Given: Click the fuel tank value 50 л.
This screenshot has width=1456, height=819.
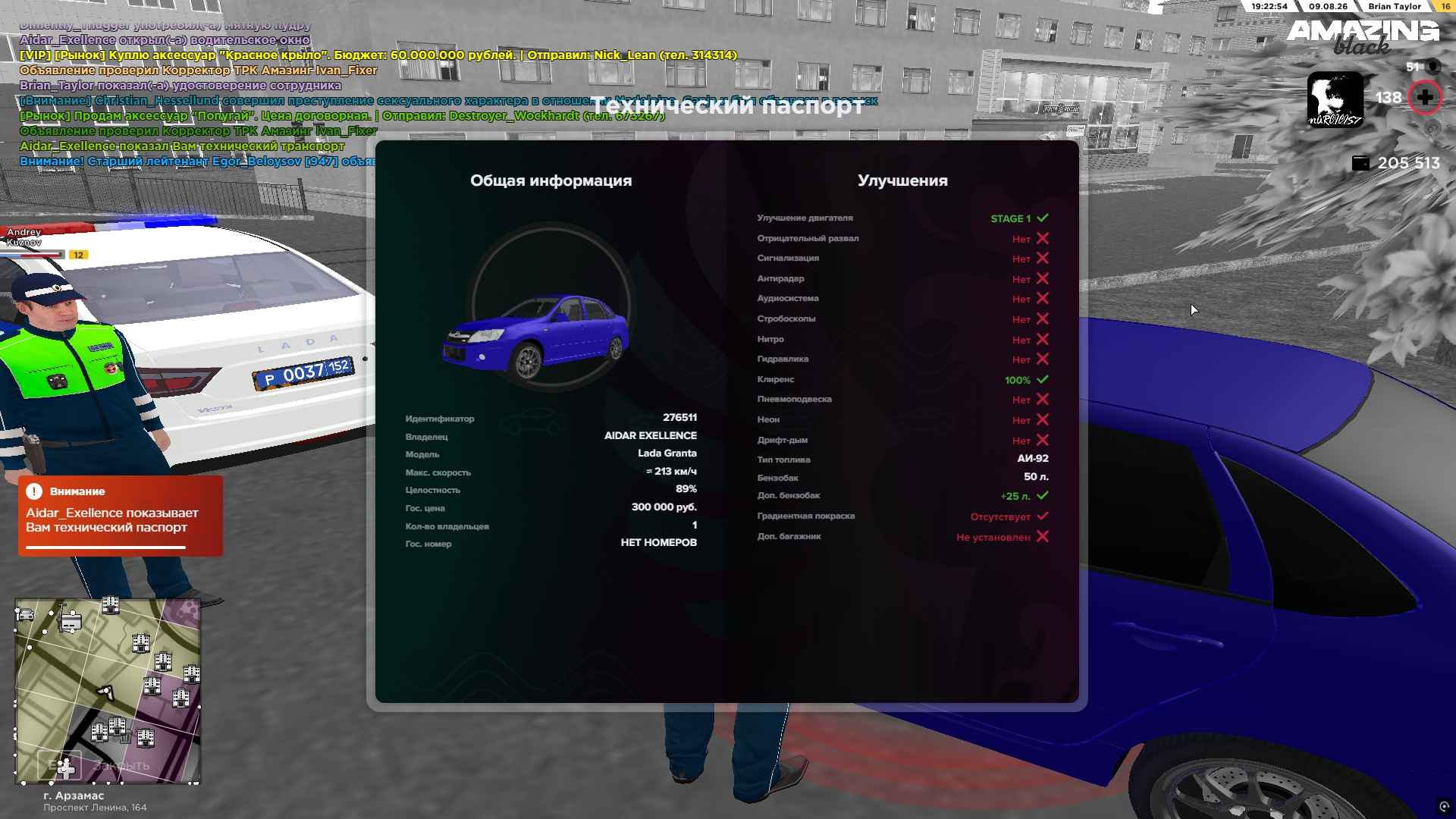Looking at the screenshot, I should (x=1037, y=477).
